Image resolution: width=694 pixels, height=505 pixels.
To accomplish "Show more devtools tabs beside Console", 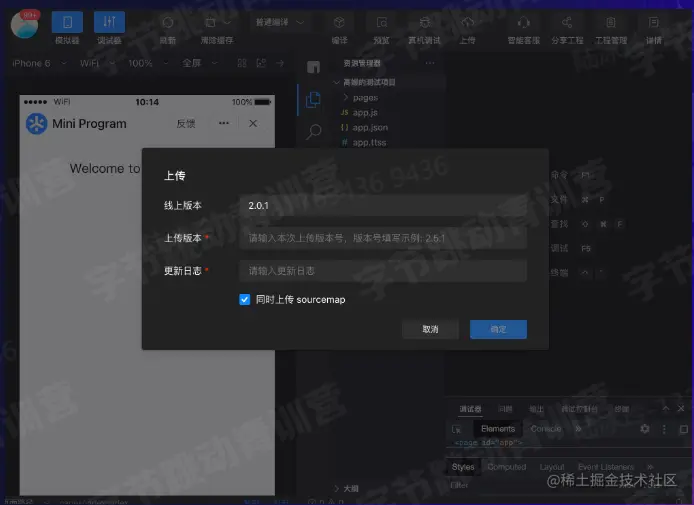I will pos(578,429).
